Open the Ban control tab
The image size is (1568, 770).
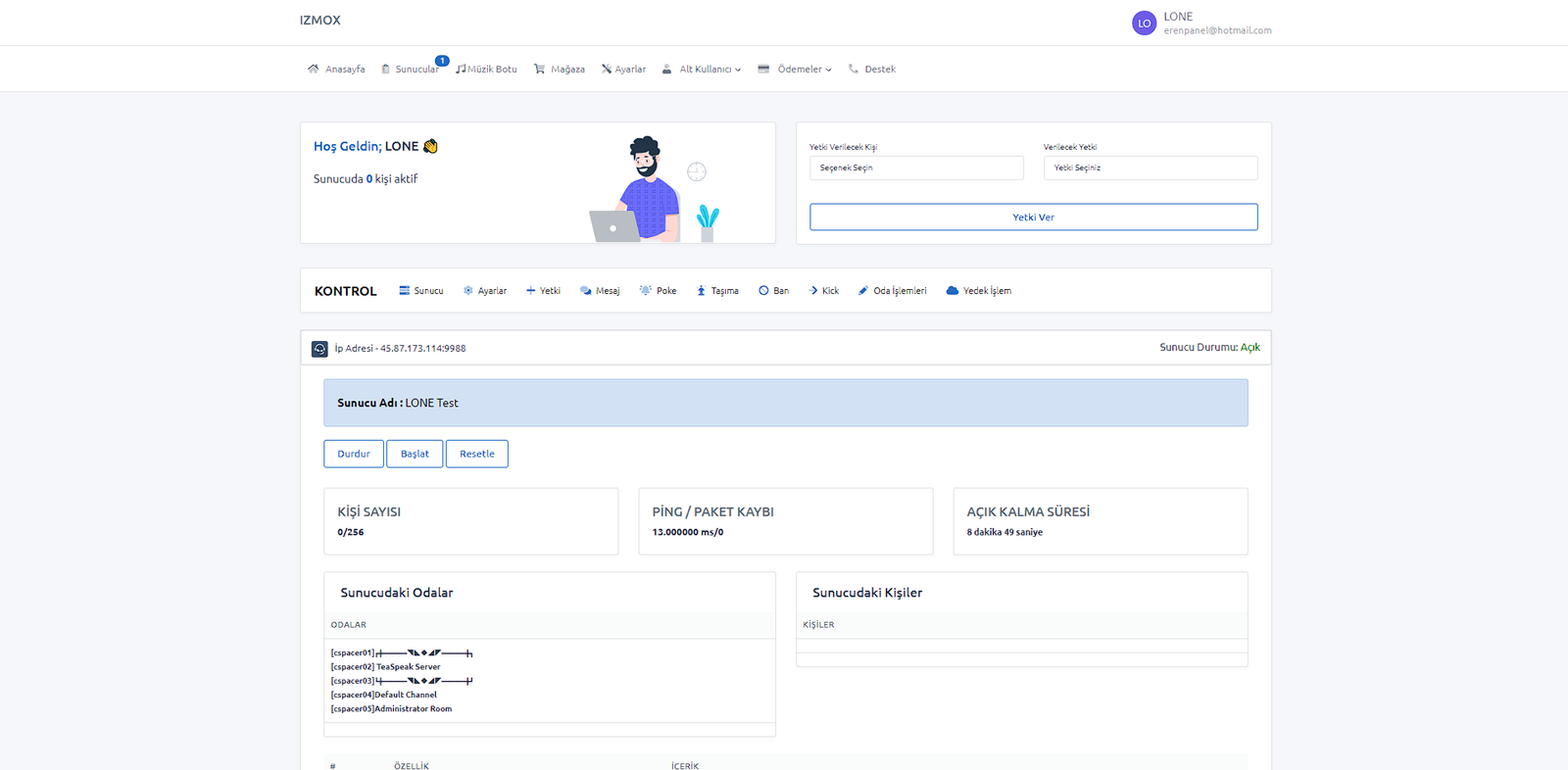pyautogui.click(x=773, y=291)
